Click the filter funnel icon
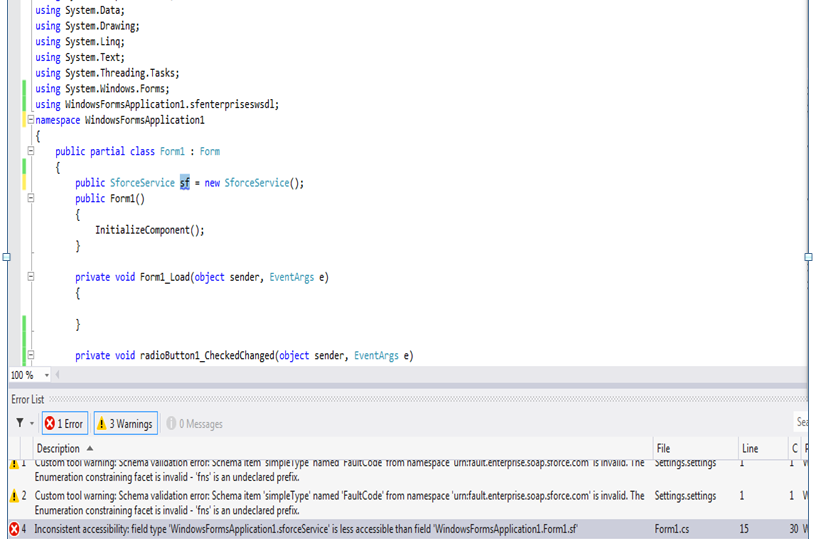The width and height of the screenshot is (813, 539). click(20, 423)
